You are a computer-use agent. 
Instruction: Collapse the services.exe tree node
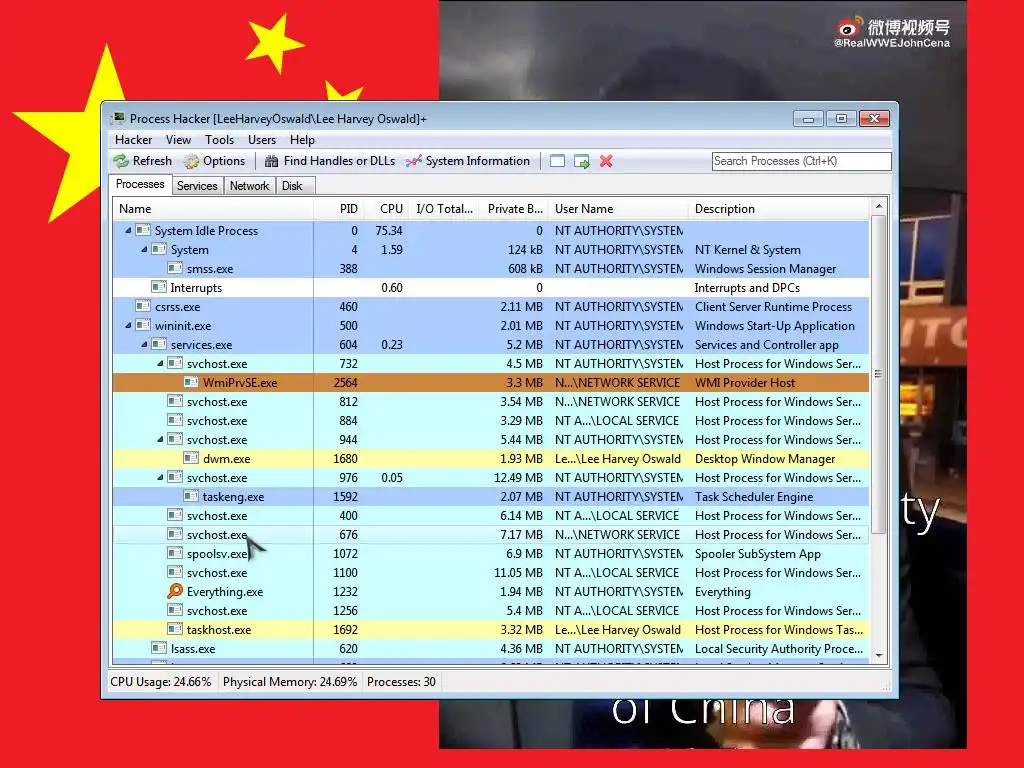(144, 344)
